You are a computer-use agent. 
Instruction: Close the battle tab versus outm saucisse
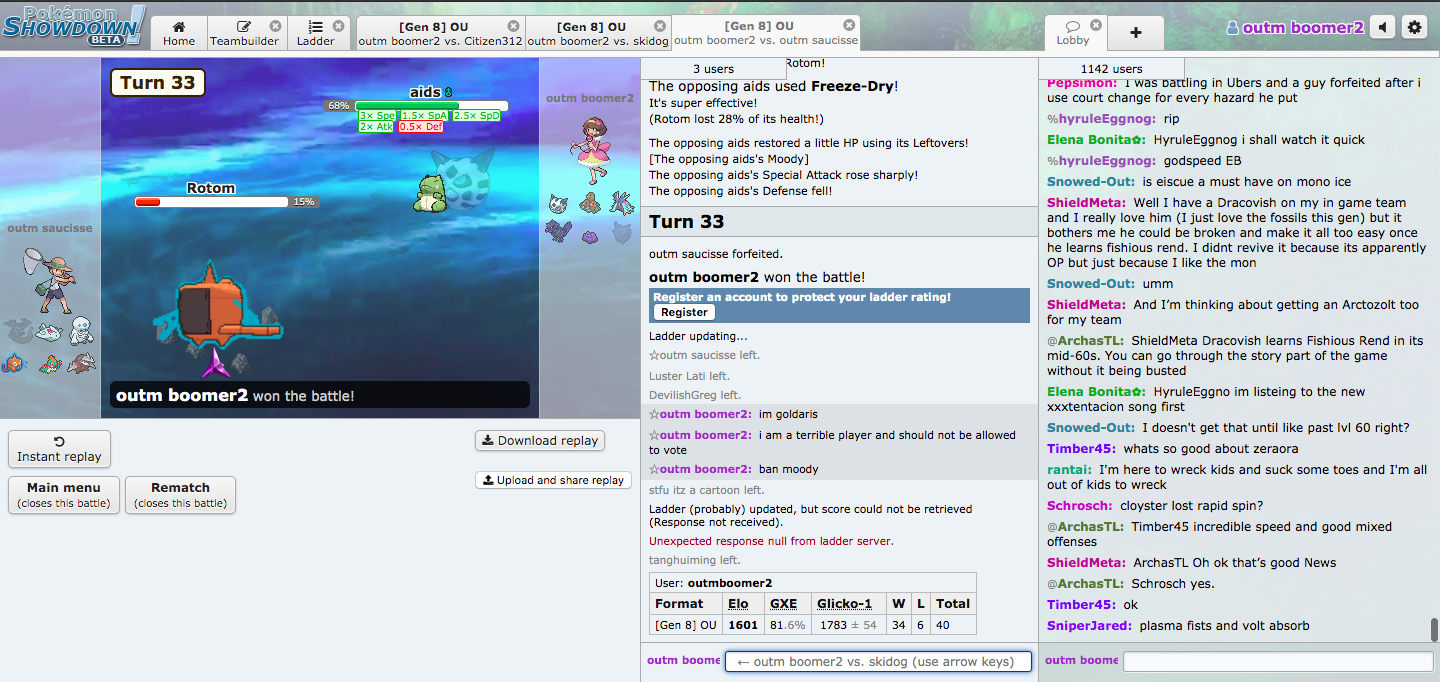pyautogui.click(x=849, y=25)
